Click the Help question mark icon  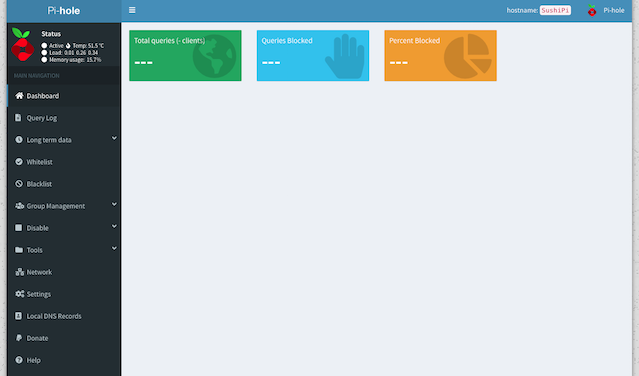(19, 360)
